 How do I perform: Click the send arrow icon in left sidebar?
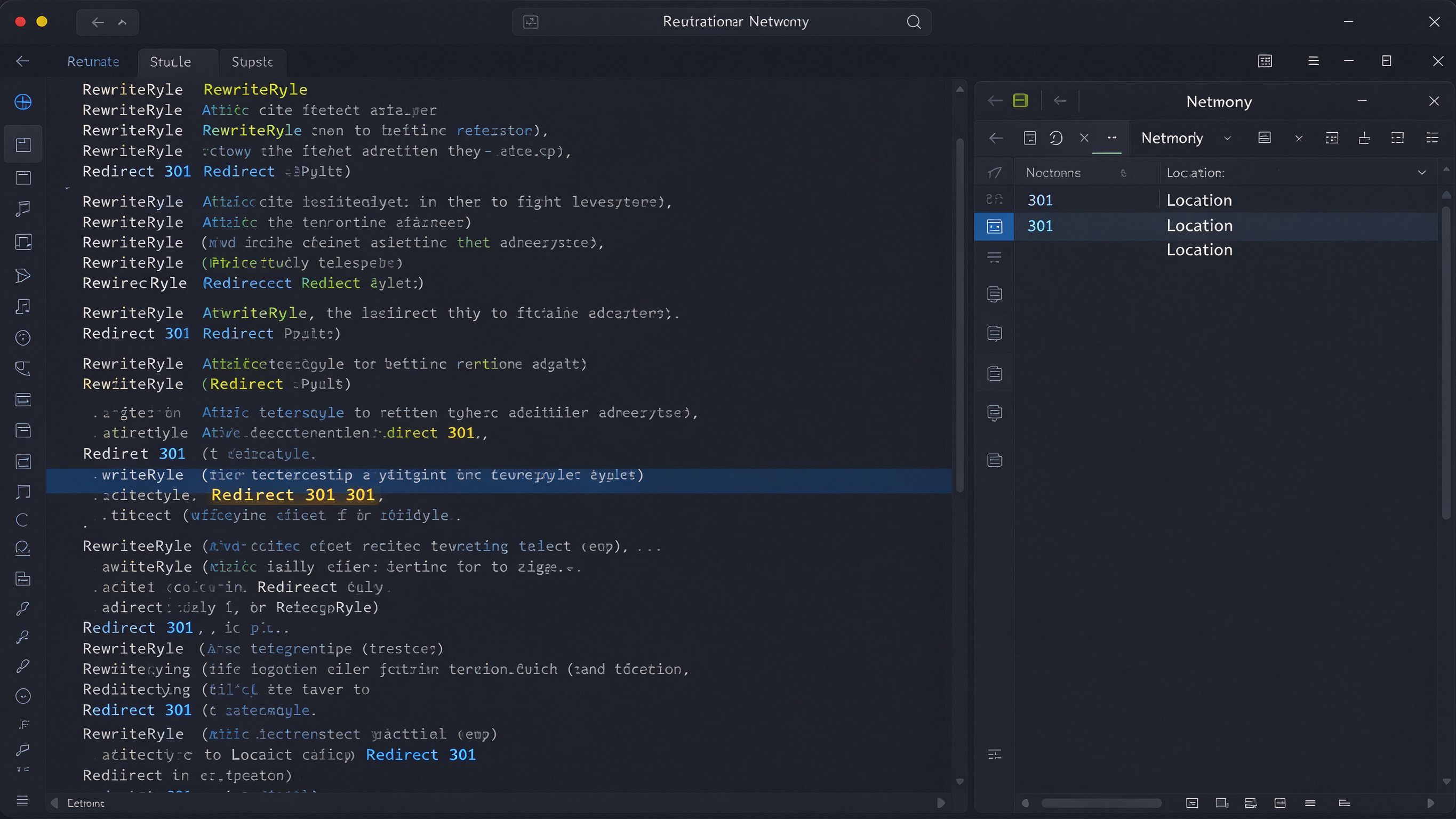[22, 275]
